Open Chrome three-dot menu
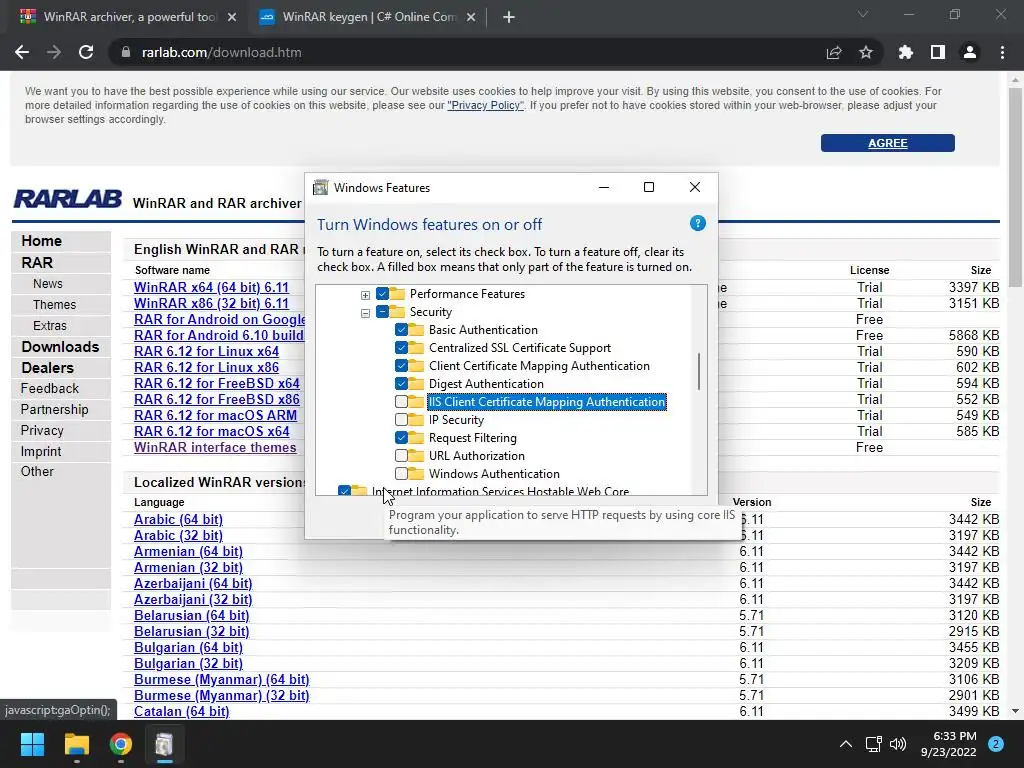Viewport: 1024px width, 768px height. (1002, 52)
